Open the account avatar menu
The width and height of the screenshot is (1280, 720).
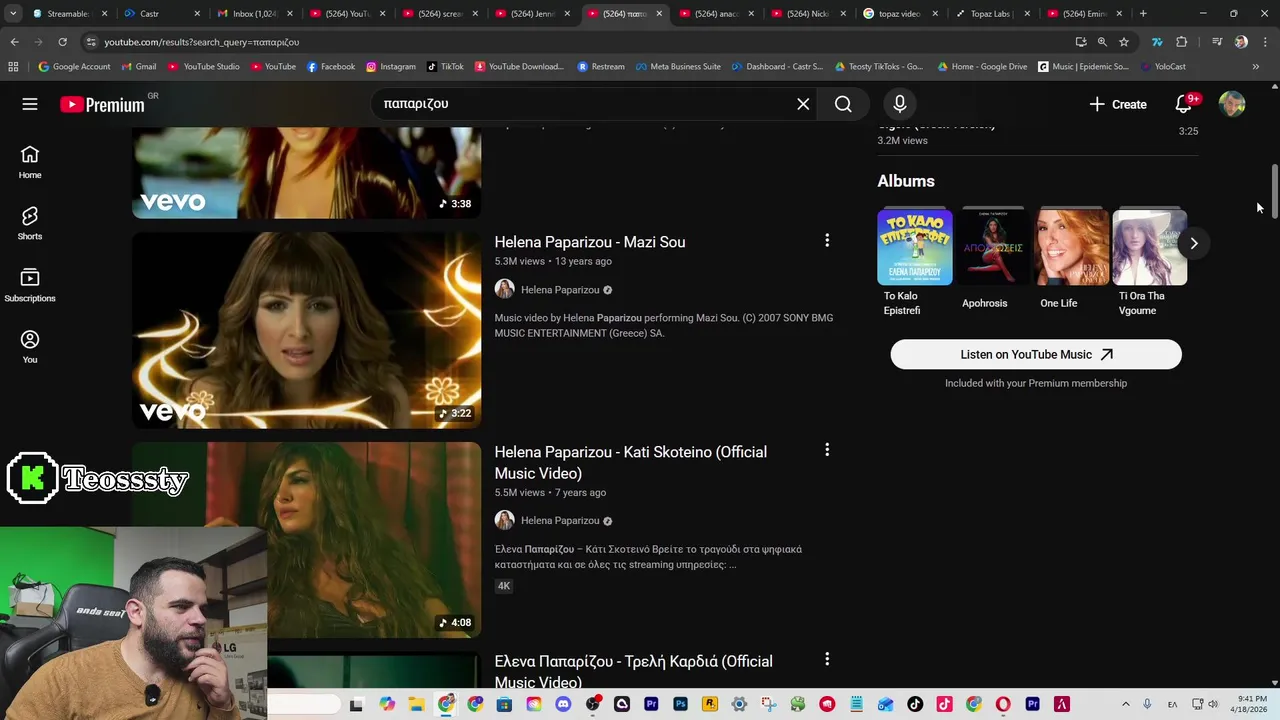tap(1232, 104)
